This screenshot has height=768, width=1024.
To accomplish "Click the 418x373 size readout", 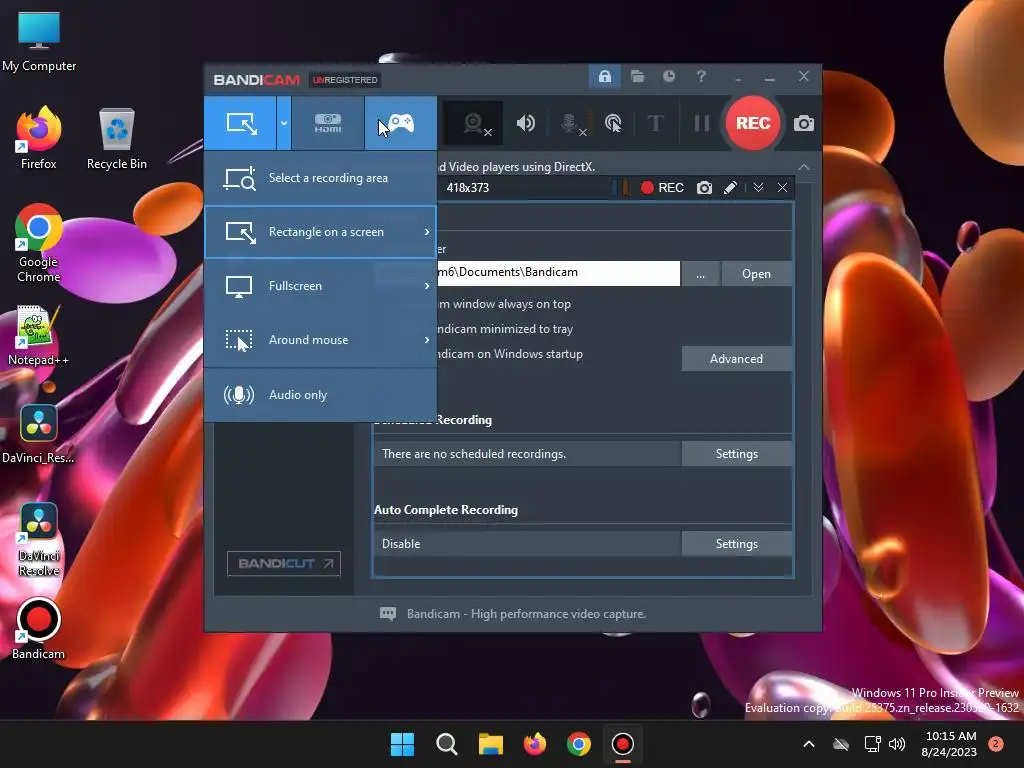I will pyautogui.click(x=468, y=188).
